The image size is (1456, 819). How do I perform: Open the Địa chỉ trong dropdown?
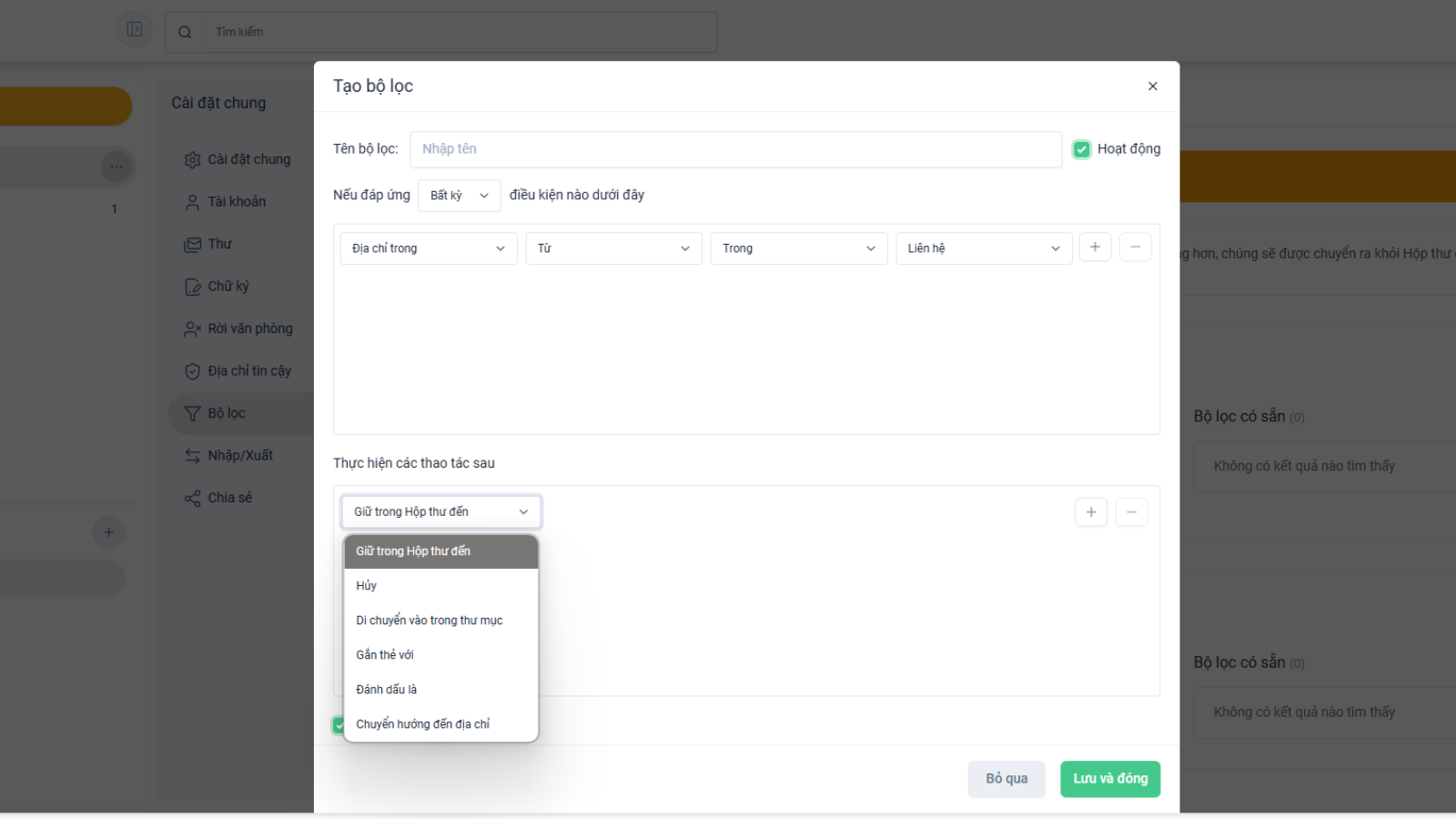pos(429,248)
